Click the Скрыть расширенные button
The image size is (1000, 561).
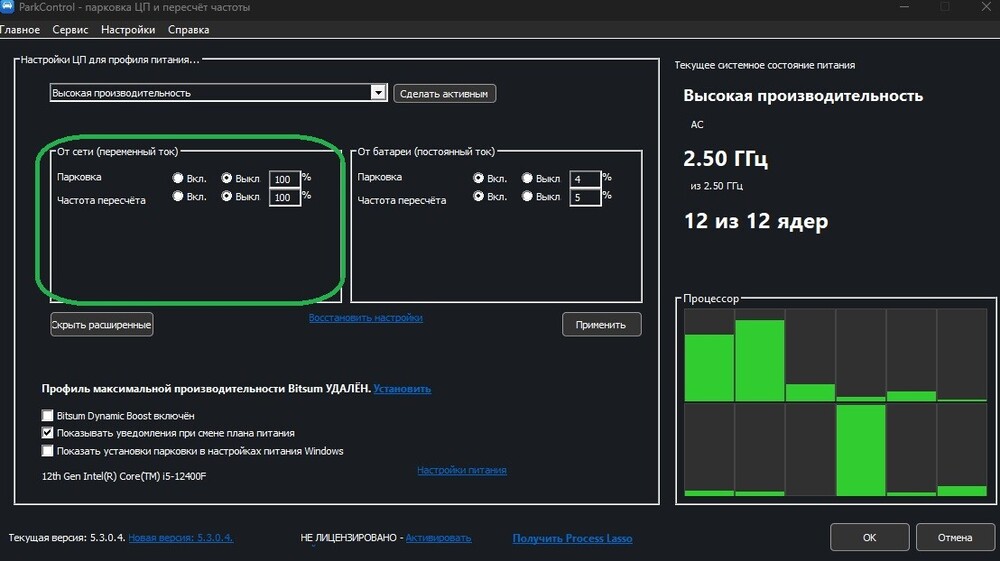pyautogui.click(x=101, y=324)
